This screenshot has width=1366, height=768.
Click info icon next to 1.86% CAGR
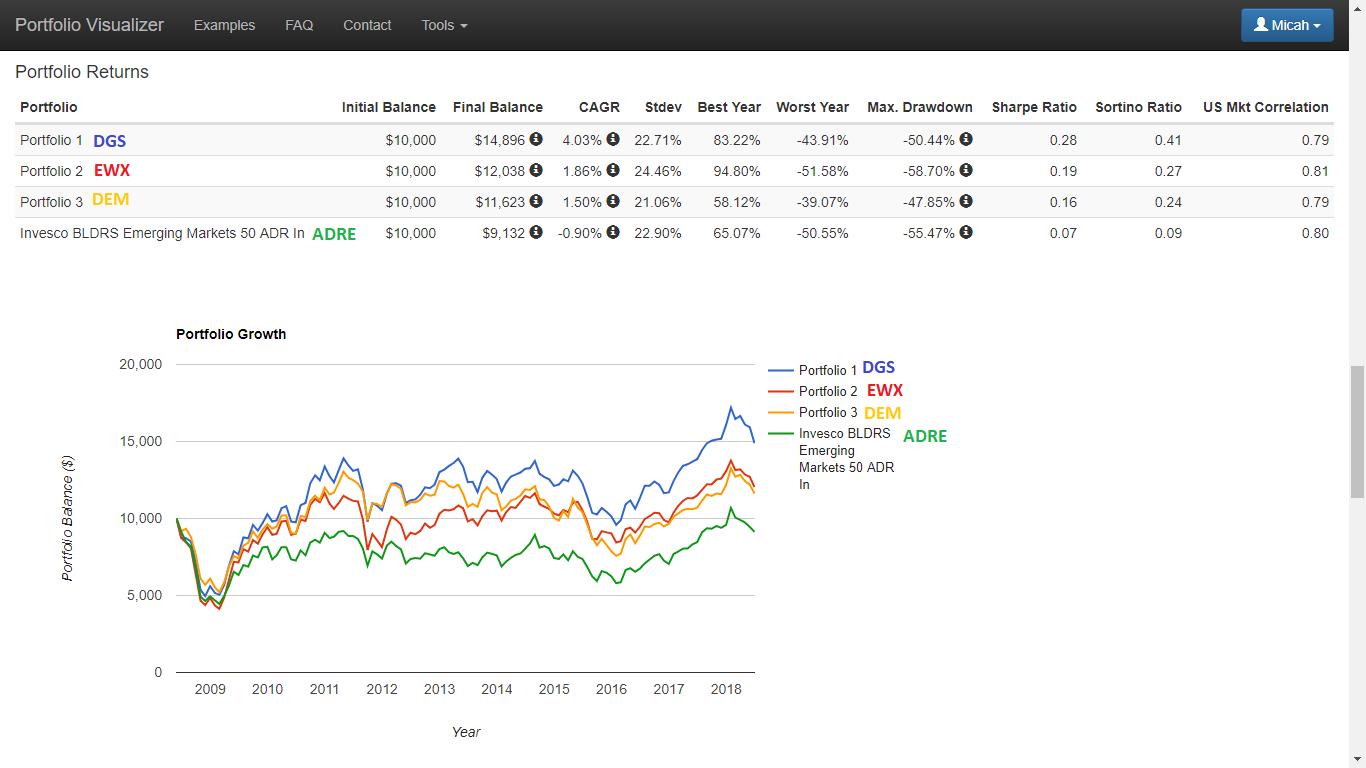pos(613,170)
